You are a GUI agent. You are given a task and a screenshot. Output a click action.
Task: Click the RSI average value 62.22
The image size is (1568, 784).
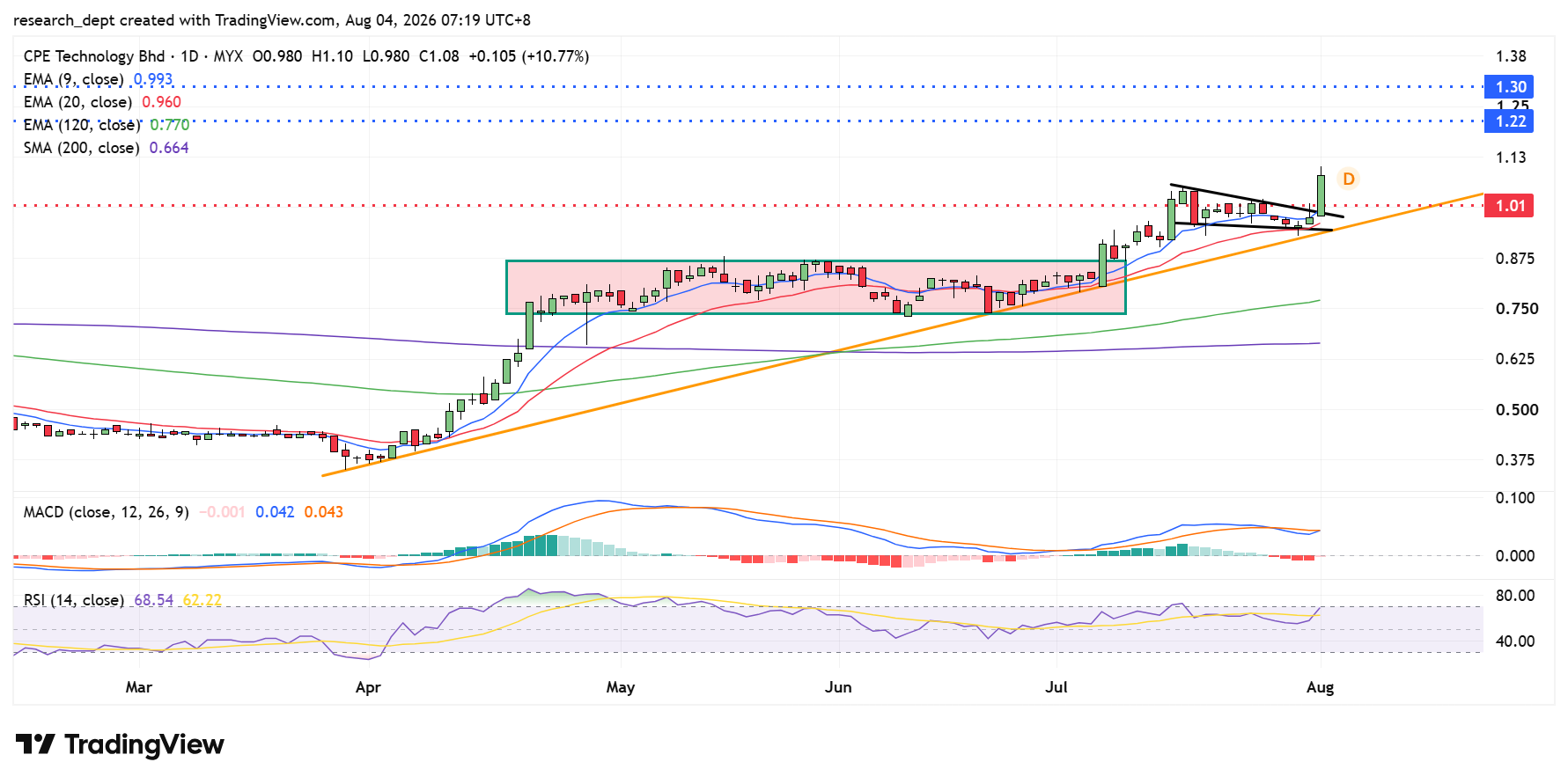tap(202, 600)
